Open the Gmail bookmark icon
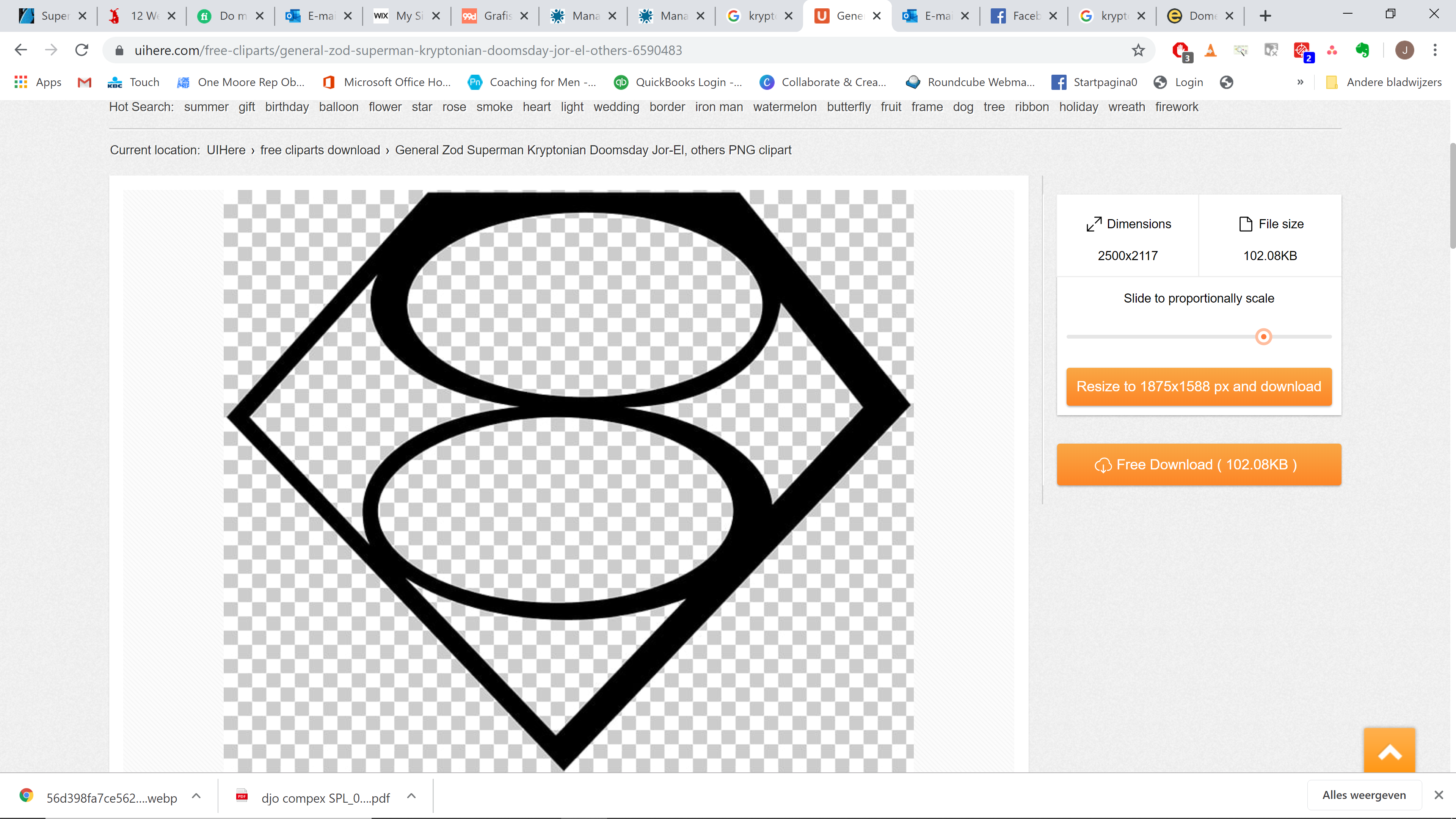Viewport: 1456px width, 819px height. 84,82
